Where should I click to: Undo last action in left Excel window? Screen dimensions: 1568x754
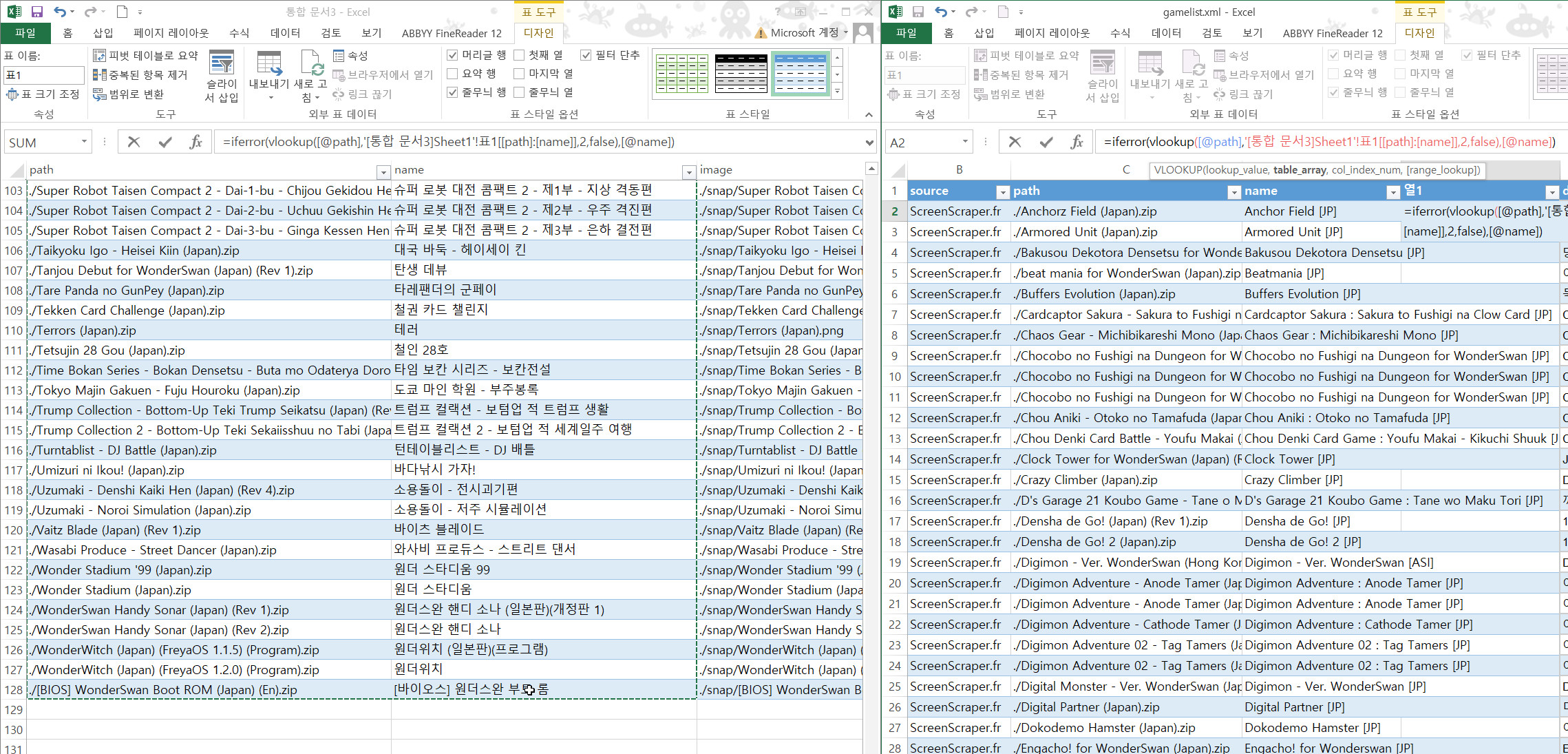[x=60, y=12]
